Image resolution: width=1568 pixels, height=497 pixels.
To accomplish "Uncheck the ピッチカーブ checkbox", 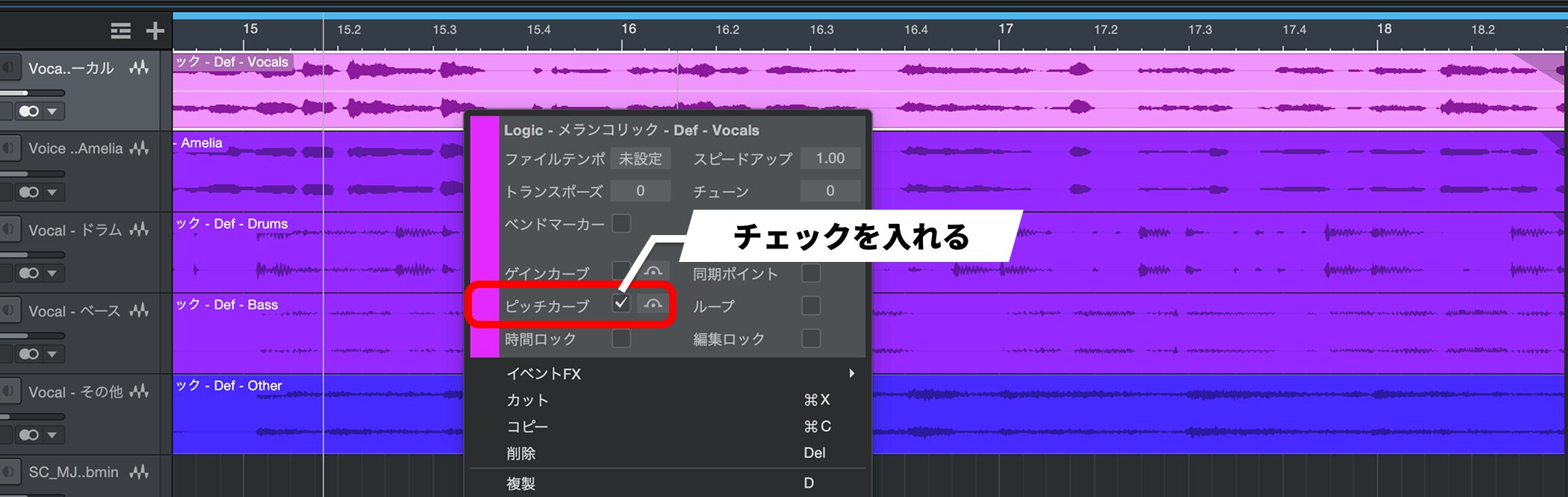I will pyautogui.click(x=621, y=303).
